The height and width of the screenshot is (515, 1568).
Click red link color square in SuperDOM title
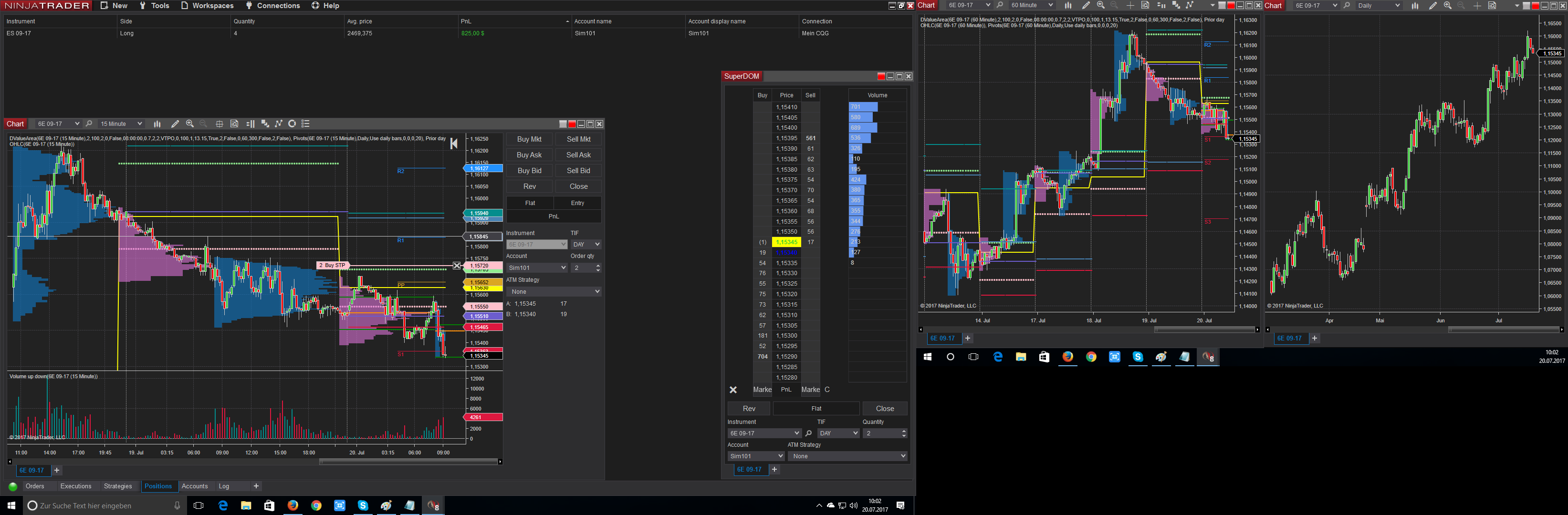tap(881, 77)
